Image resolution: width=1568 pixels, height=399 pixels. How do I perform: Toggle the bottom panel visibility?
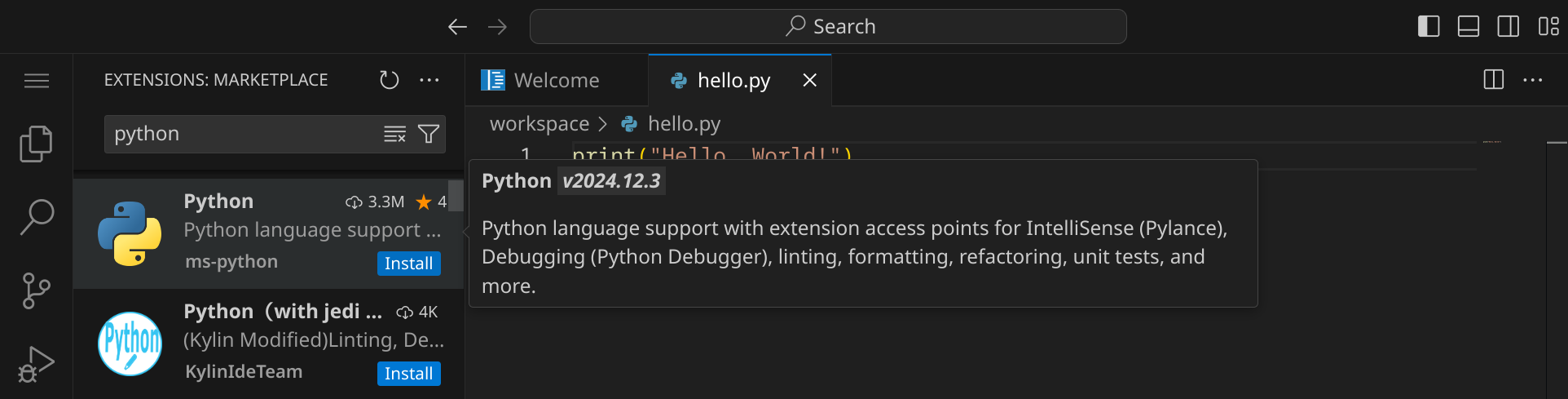click(x=1468, y=27)
